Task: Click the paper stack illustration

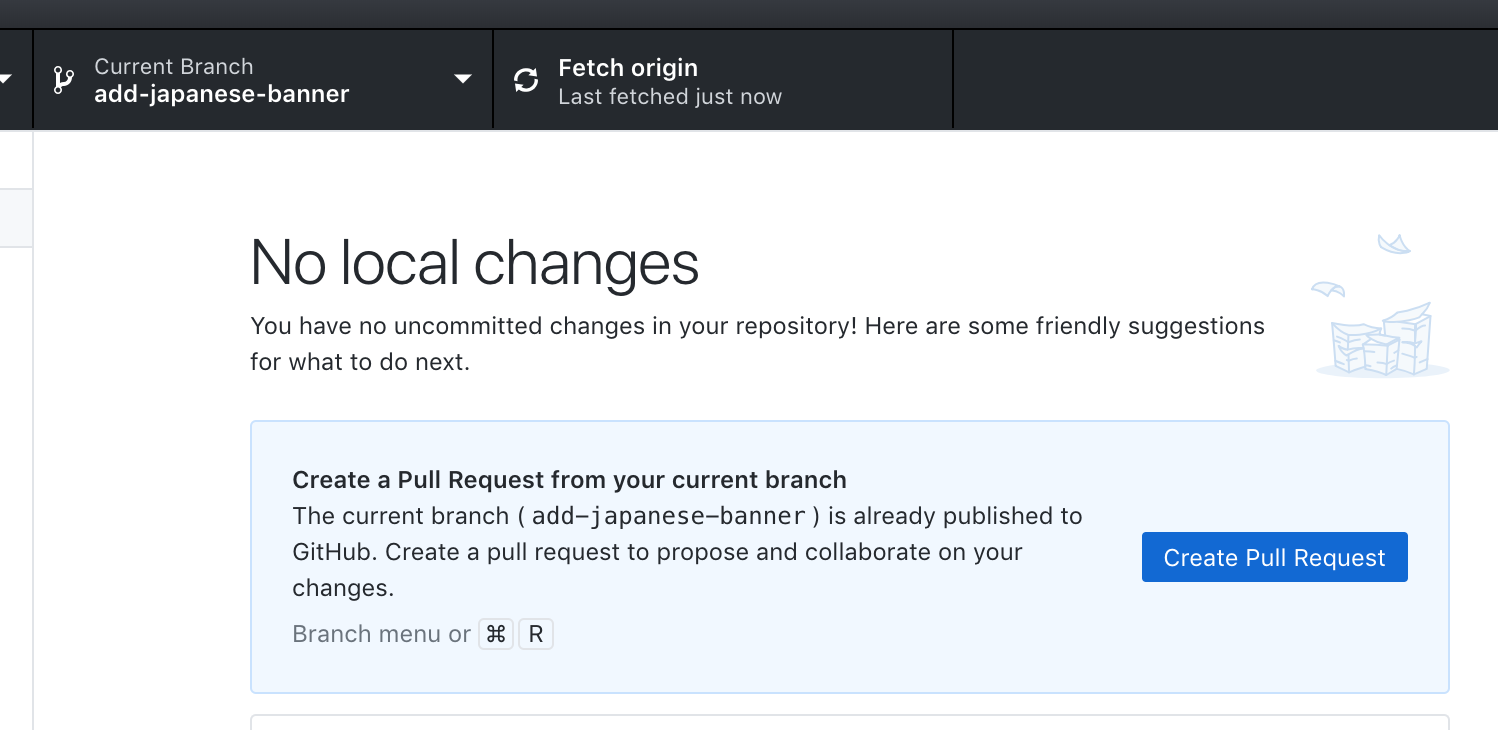Action: point(1382,307)
